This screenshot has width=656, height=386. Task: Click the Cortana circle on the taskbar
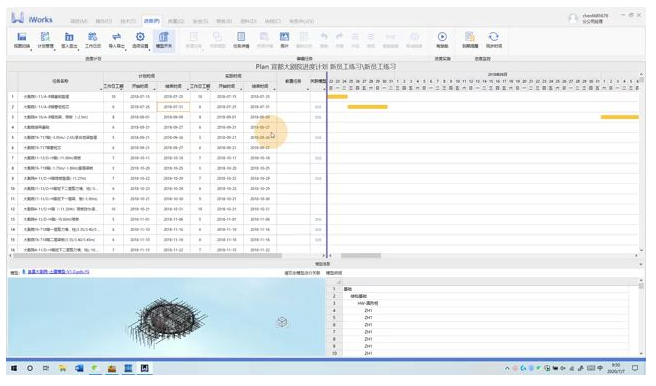(30, 368)
